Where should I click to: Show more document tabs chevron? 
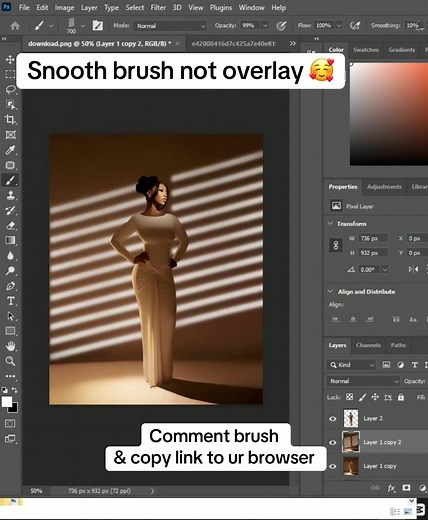click(293, 43)
